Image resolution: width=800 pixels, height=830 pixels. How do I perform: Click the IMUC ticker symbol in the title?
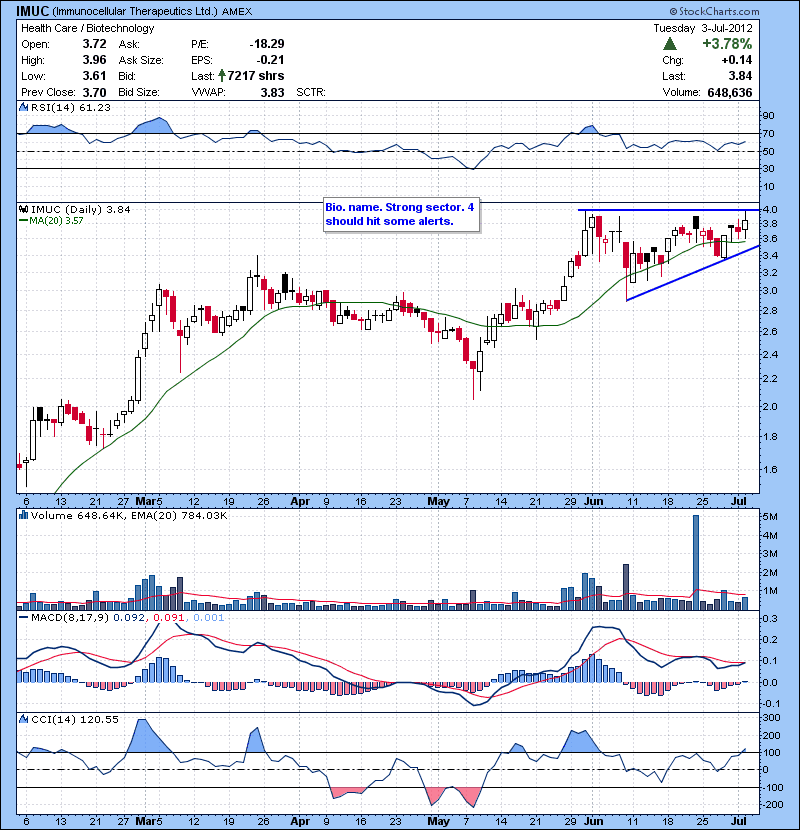33,11
